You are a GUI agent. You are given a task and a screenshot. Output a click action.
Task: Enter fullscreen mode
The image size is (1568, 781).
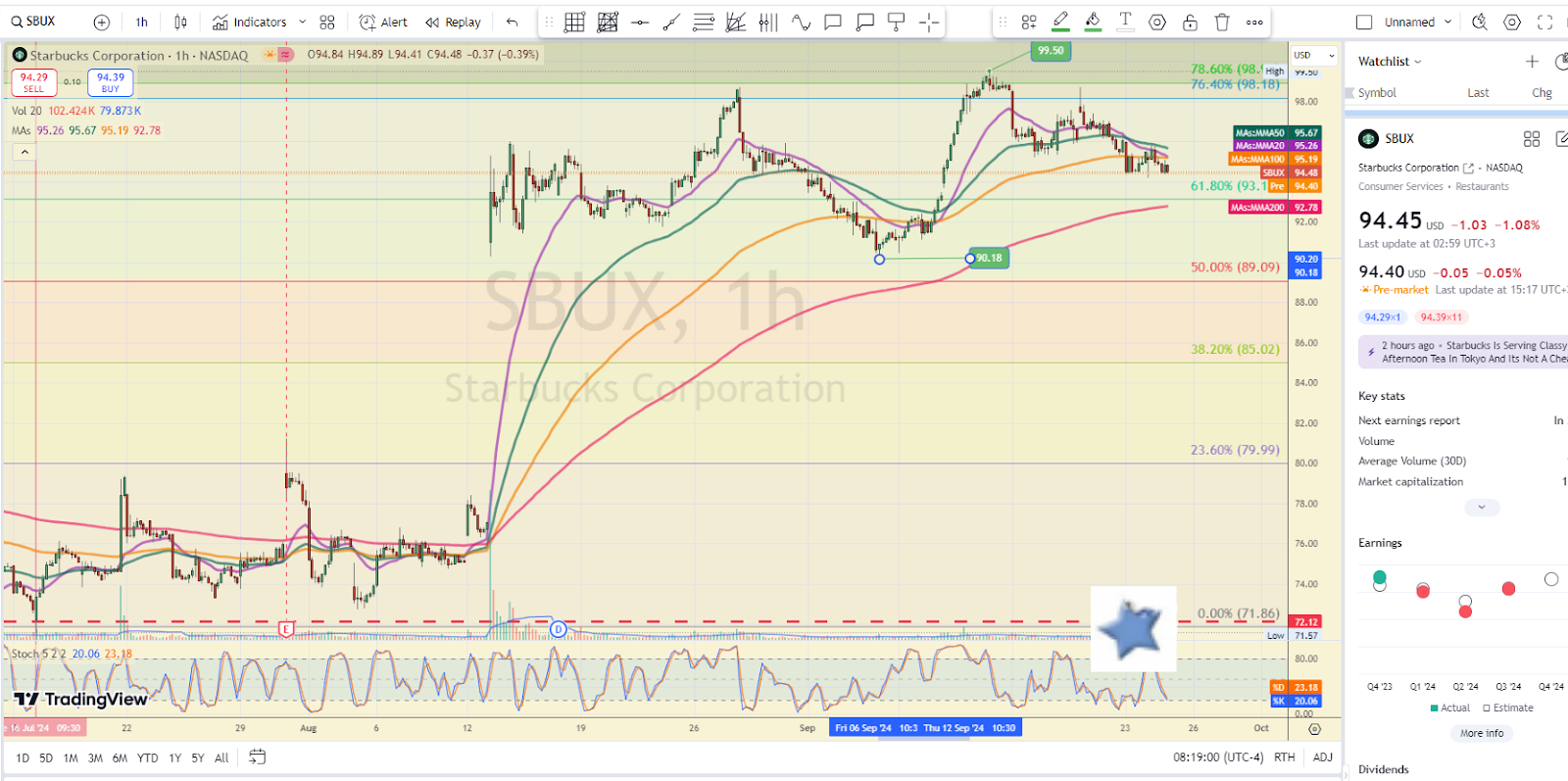tap(1545, 23)
